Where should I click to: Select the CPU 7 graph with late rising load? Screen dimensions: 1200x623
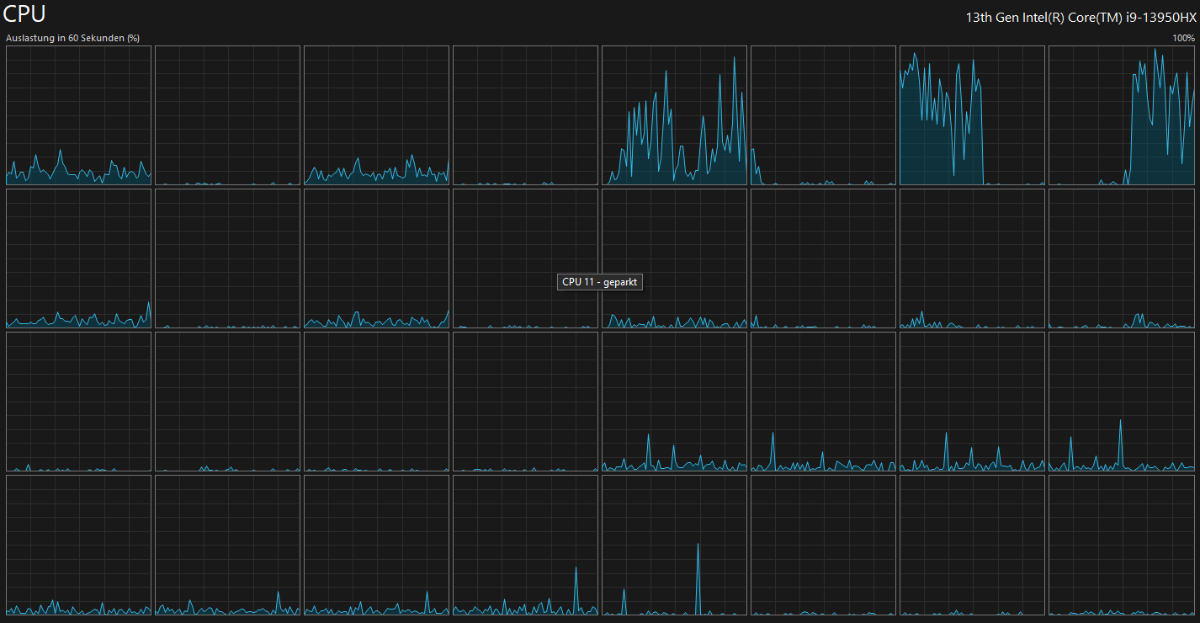pos(1121,115)
